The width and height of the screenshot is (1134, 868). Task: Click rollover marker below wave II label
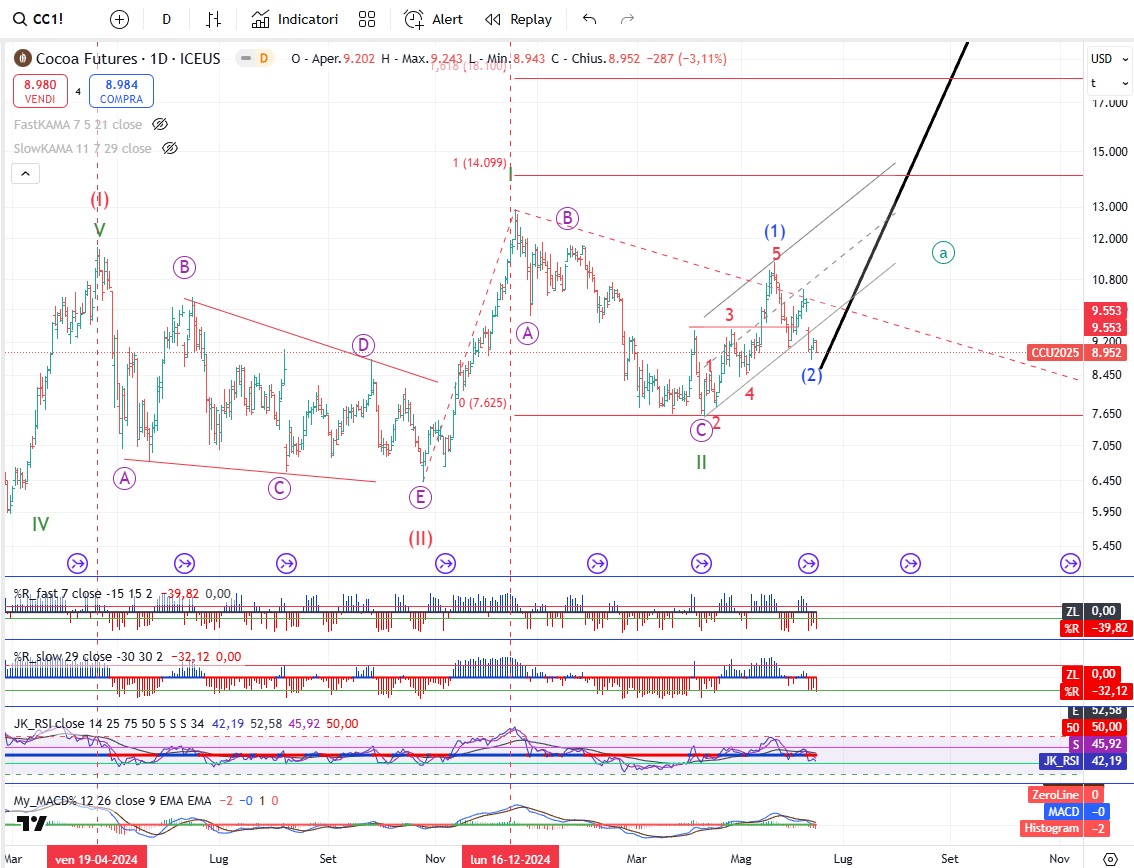702,563
